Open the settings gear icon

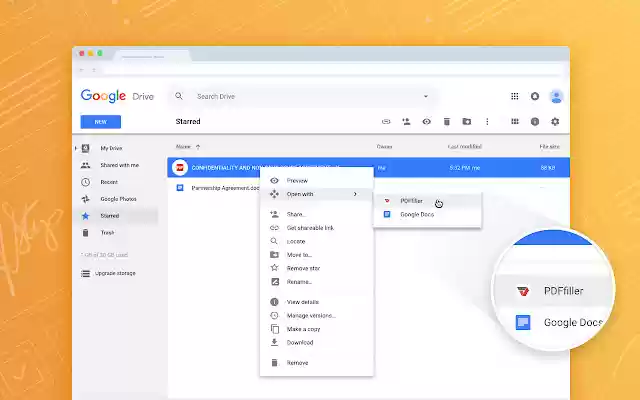(x=555, y=122)
